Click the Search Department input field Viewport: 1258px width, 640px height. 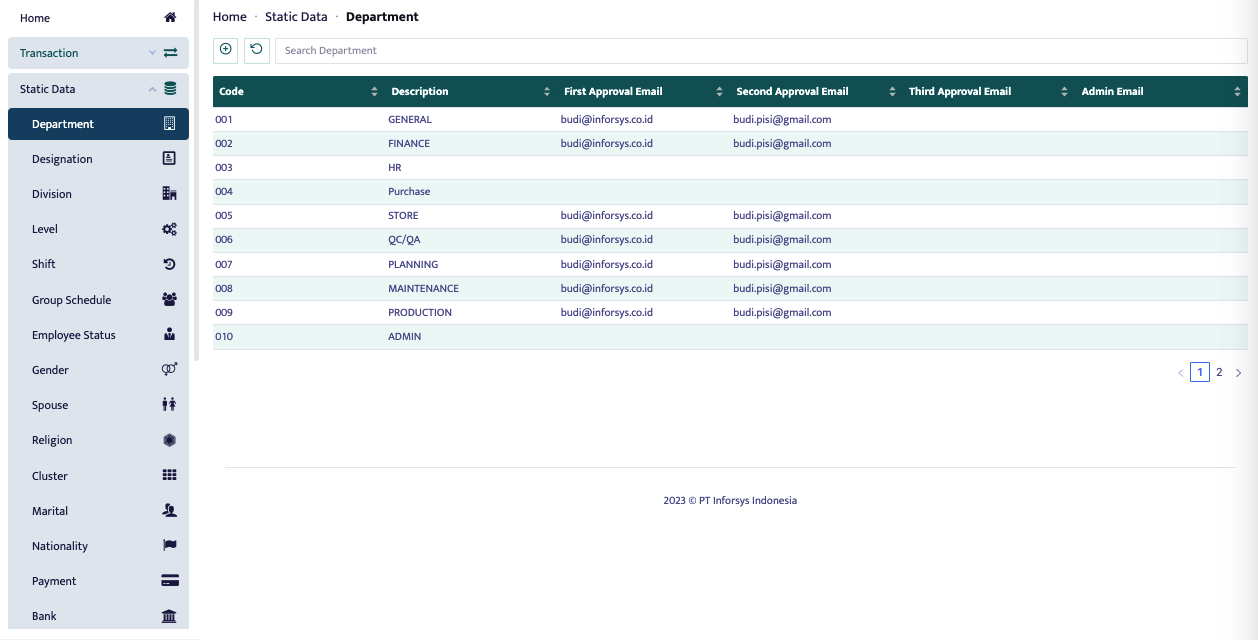click(760, 51)
